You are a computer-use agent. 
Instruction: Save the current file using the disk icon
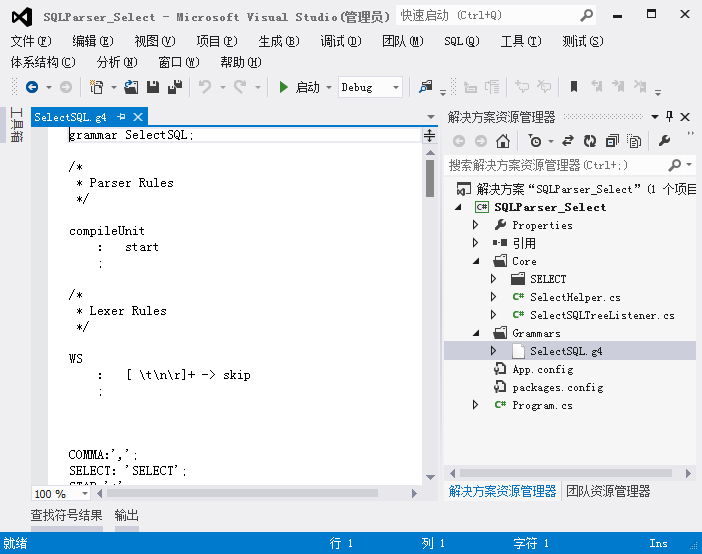click(153, 87)
